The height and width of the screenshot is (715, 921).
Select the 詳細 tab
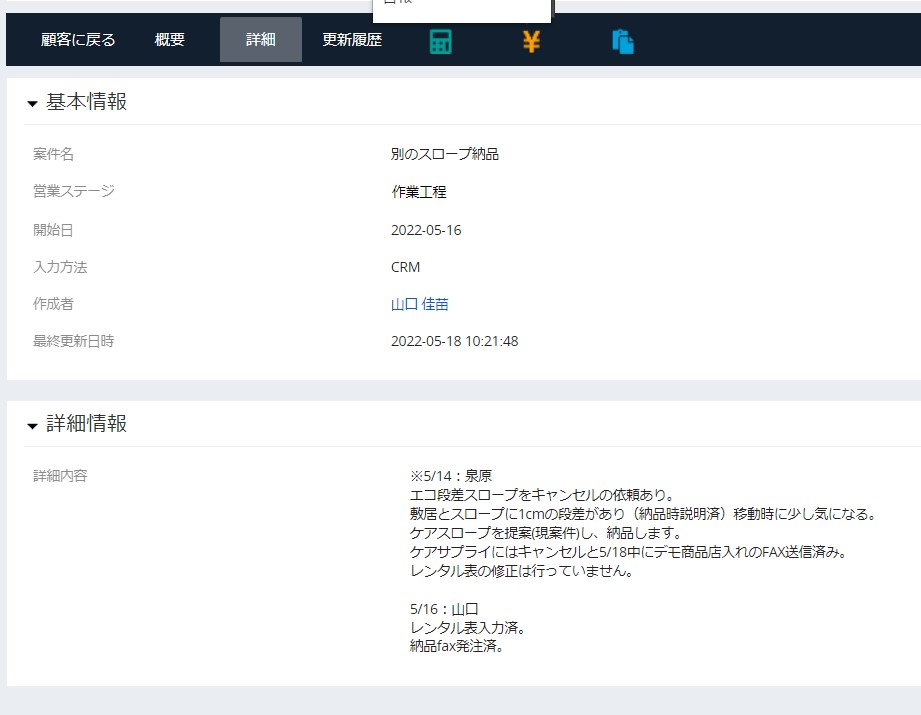tap(260, 40)
